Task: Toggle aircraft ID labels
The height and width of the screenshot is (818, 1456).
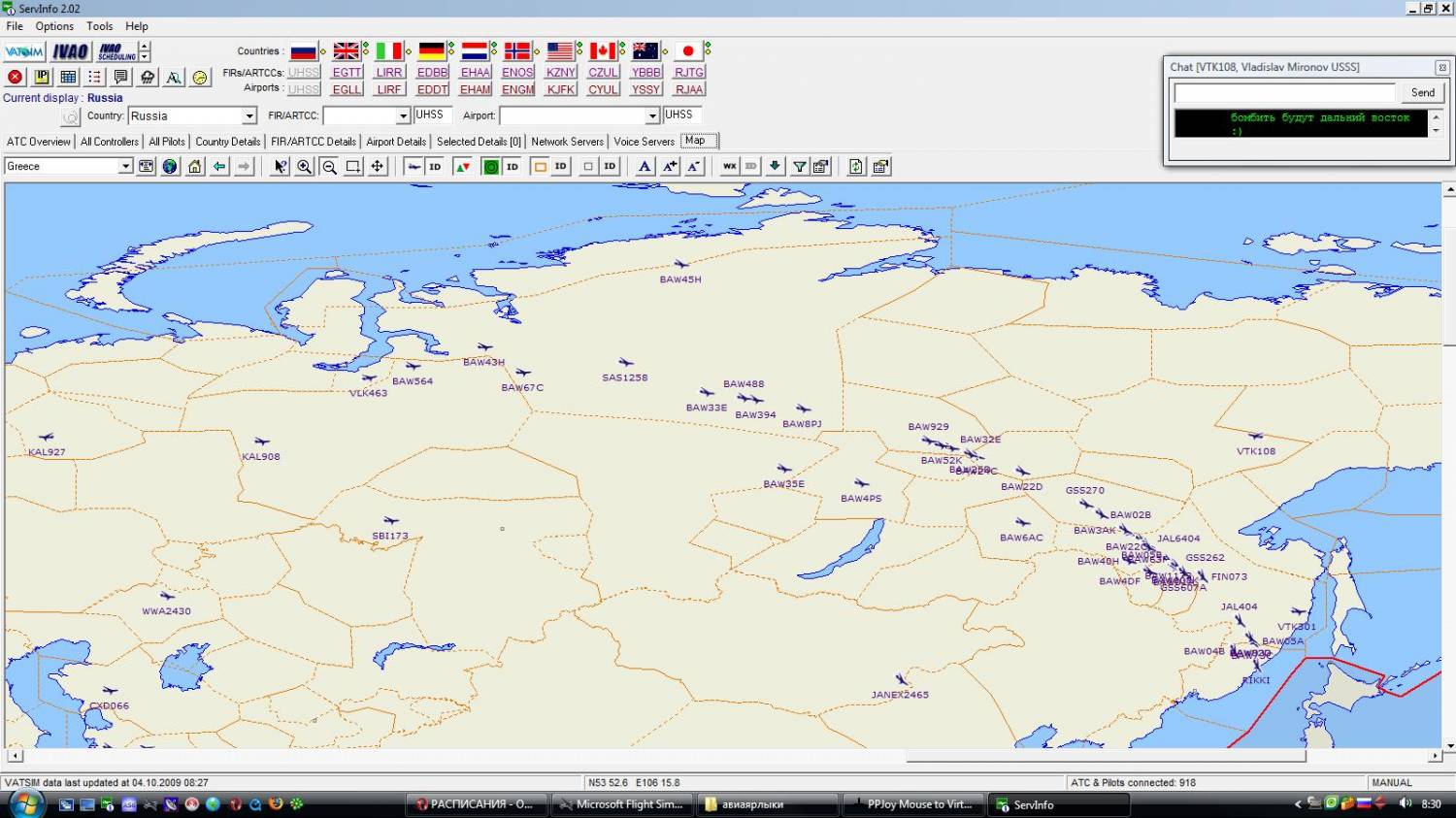Action: (x=436, y=167)
